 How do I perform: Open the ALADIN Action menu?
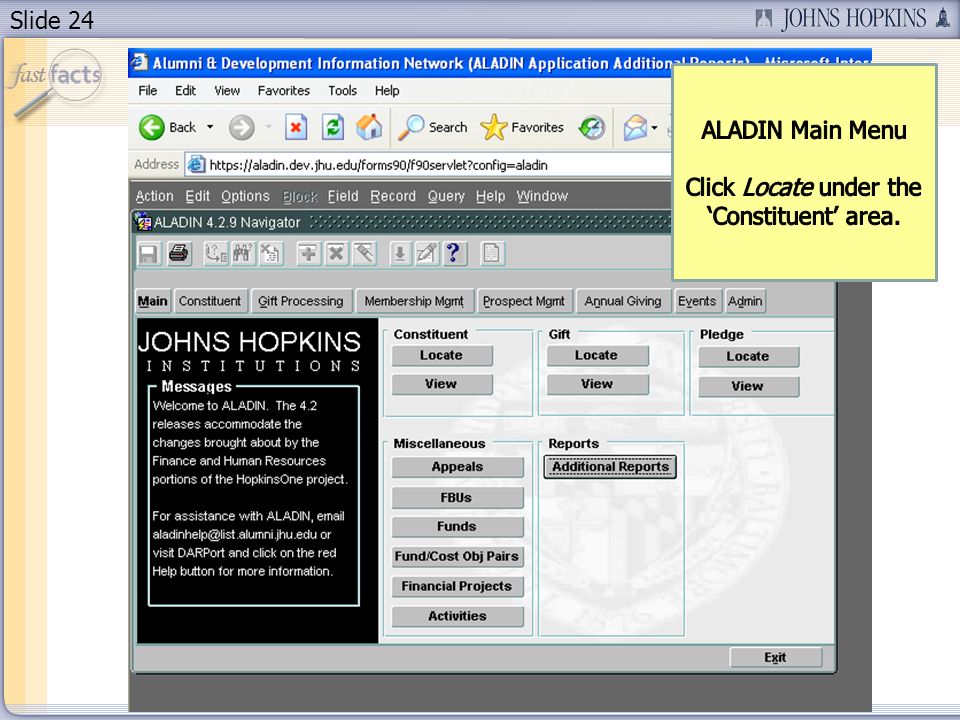[x=154, y=196]
